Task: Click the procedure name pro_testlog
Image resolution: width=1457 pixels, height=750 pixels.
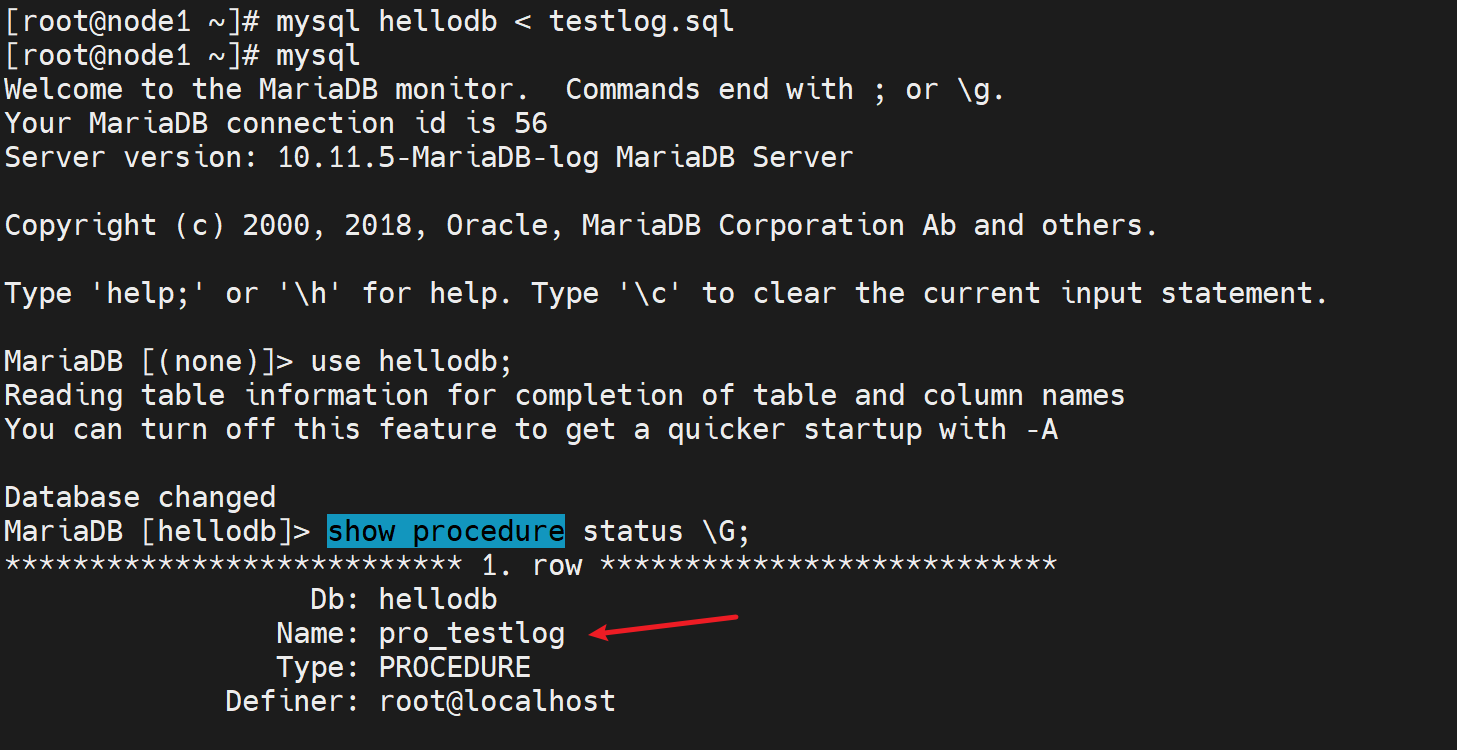Action: point(471,634)
